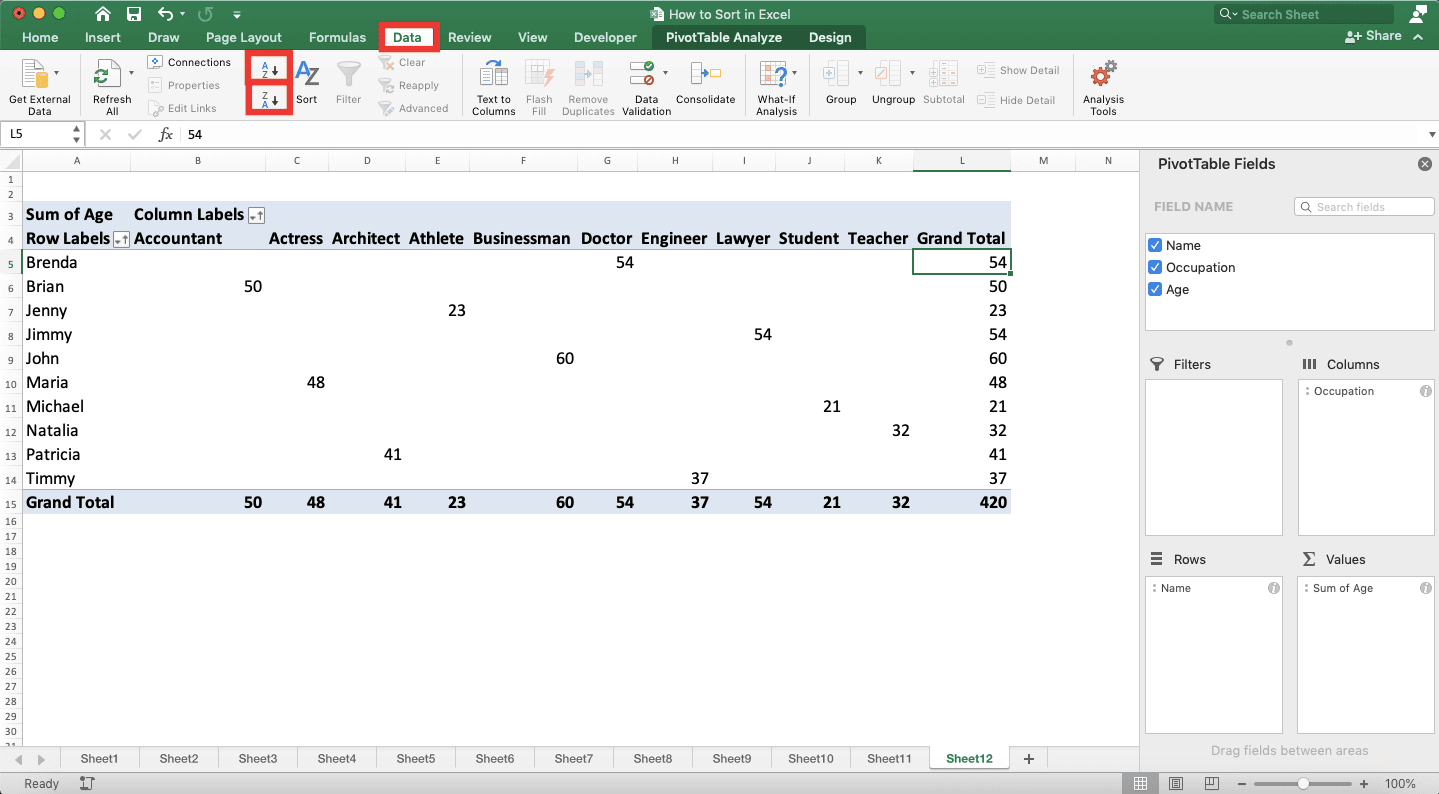Click the Remove Duplicates icon
Screen dimensions: 1439x794
(x=588, y=74)
